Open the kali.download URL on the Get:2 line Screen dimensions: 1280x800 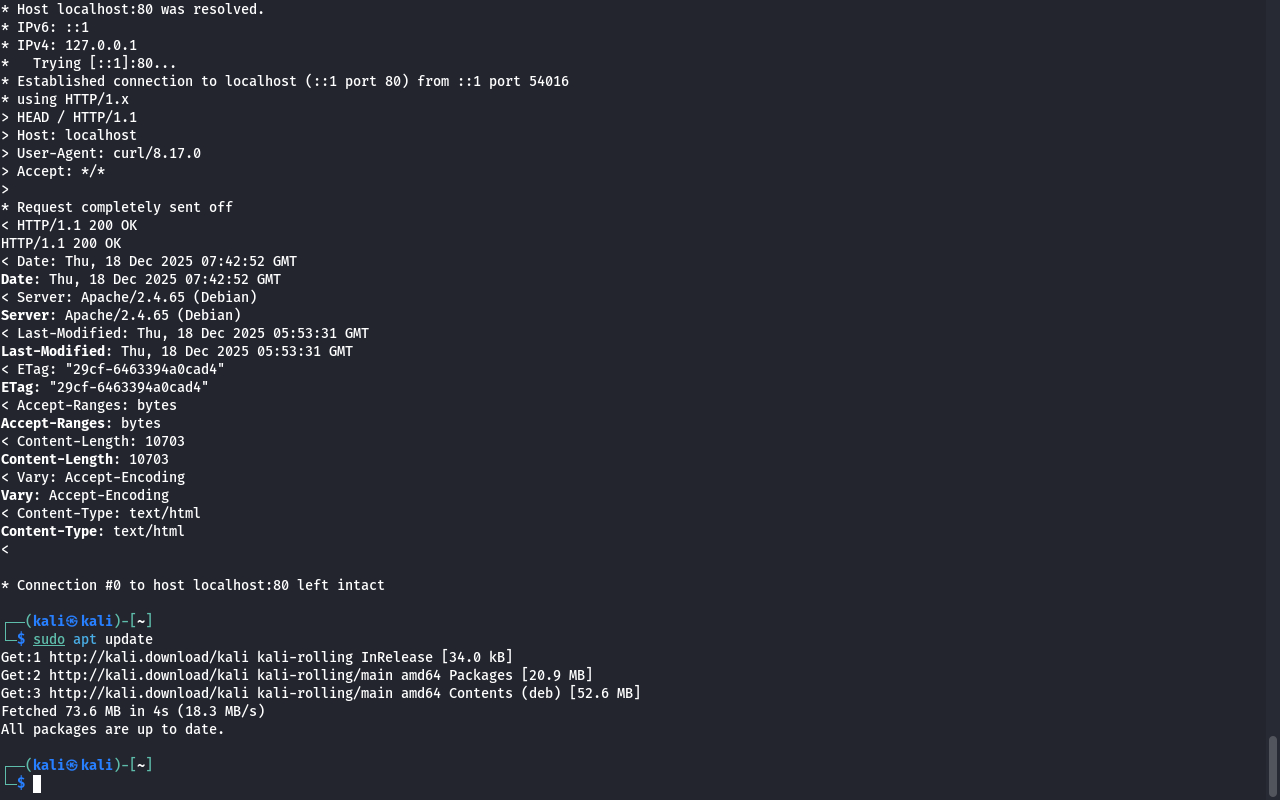(152, 675)
